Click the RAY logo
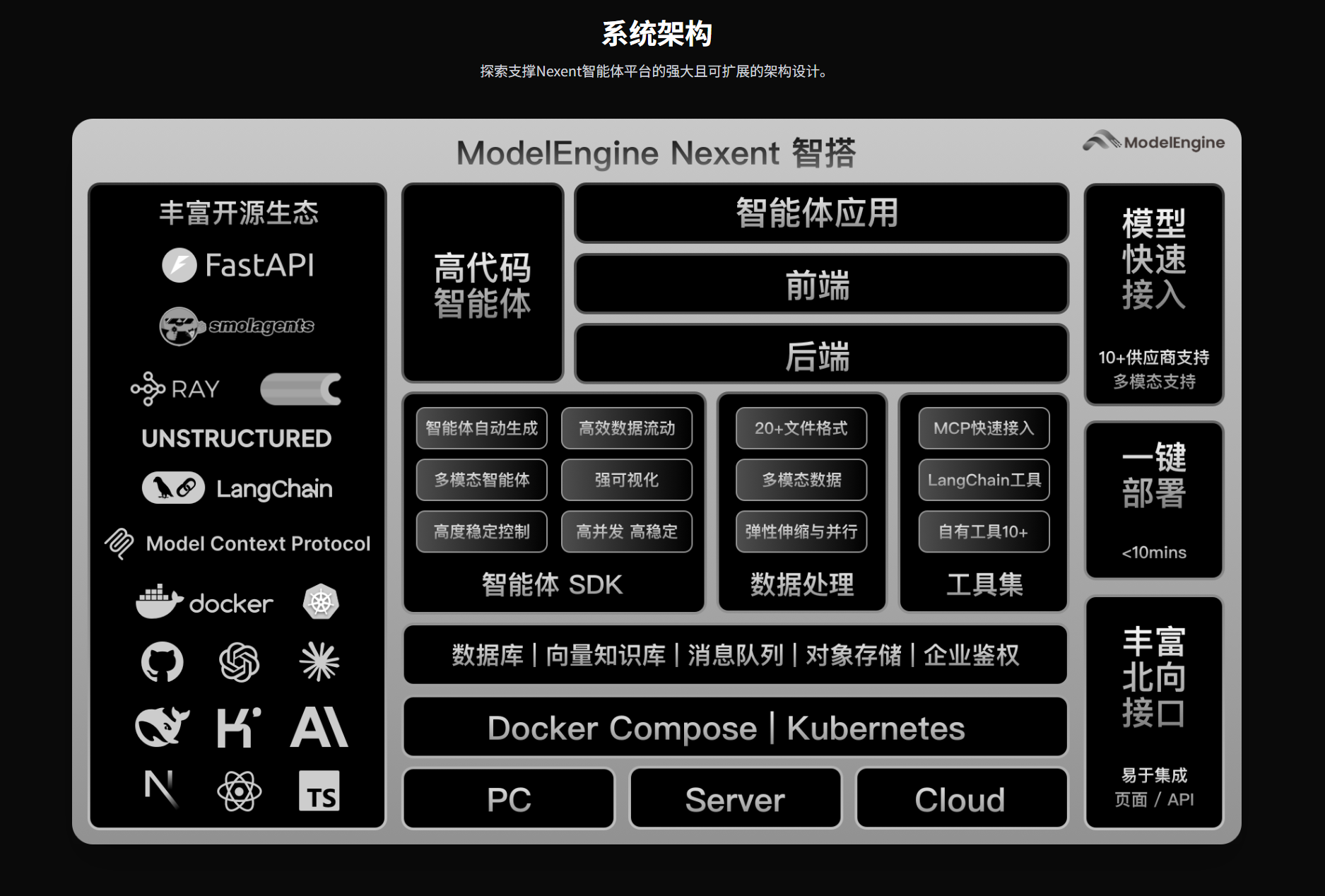The width and height of the screenshot is (1325, 896). (175, 389)
